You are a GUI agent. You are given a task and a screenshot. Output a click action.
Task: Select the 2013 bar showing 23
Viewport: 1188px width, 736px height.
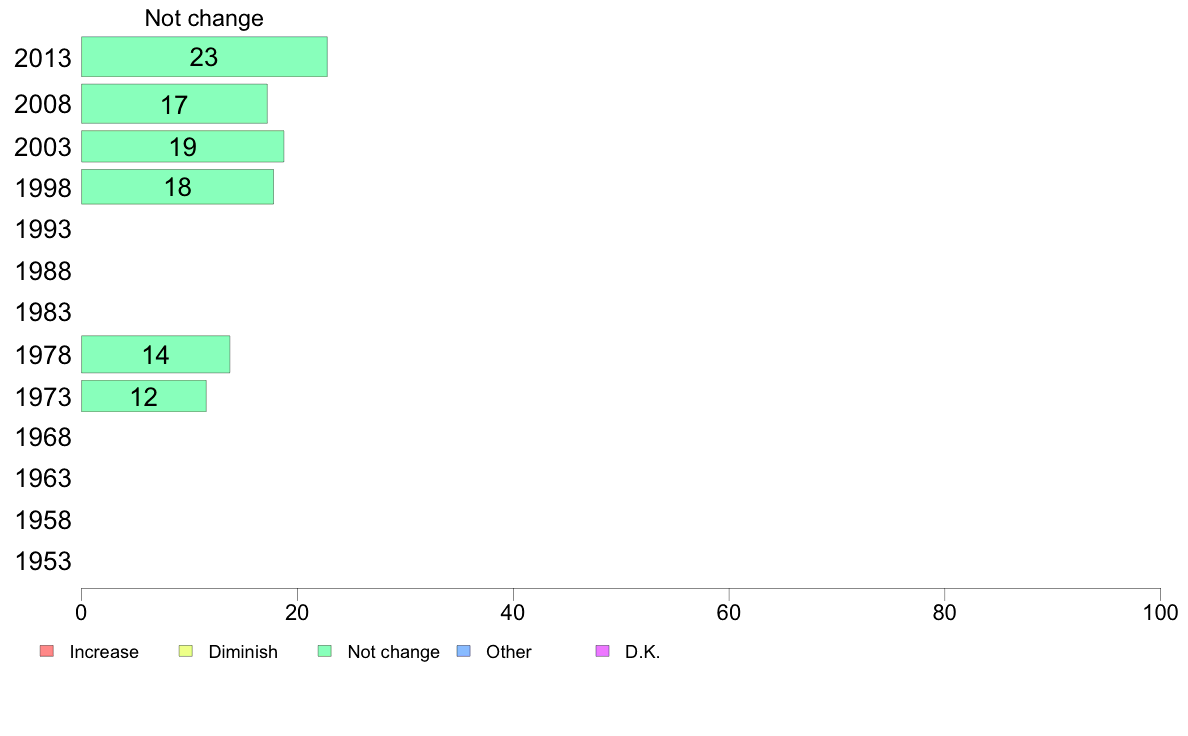tap(205, 57)
